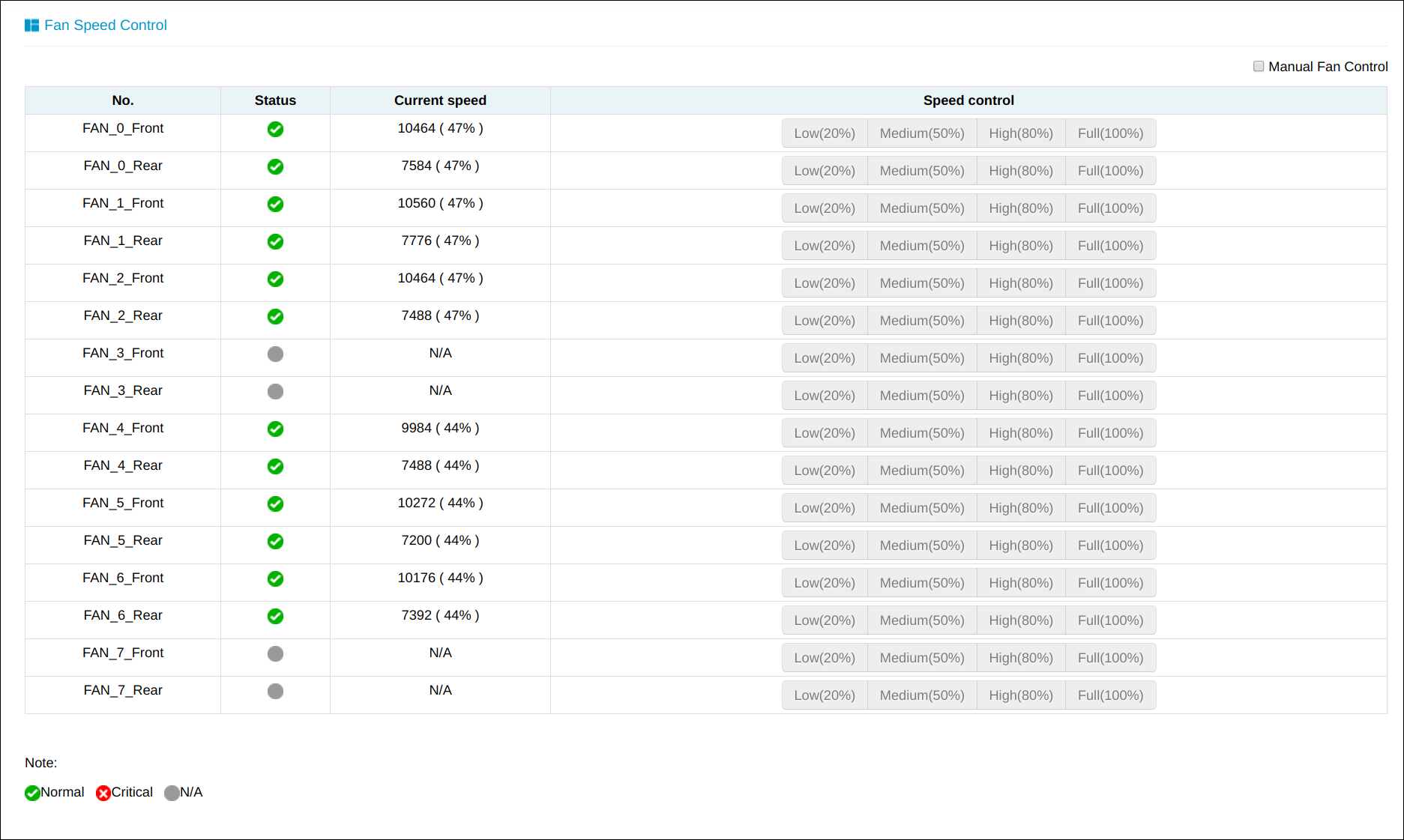Image resolution: width=1404 pixels, height=840 pixels.
Task: Click FAN_1_Front green status icon
Action: point(275,204)
